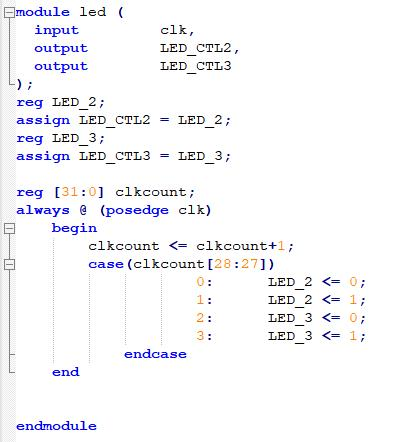Click the endcase keyword
Screen dimensions: 395x442
click(155, 354)
